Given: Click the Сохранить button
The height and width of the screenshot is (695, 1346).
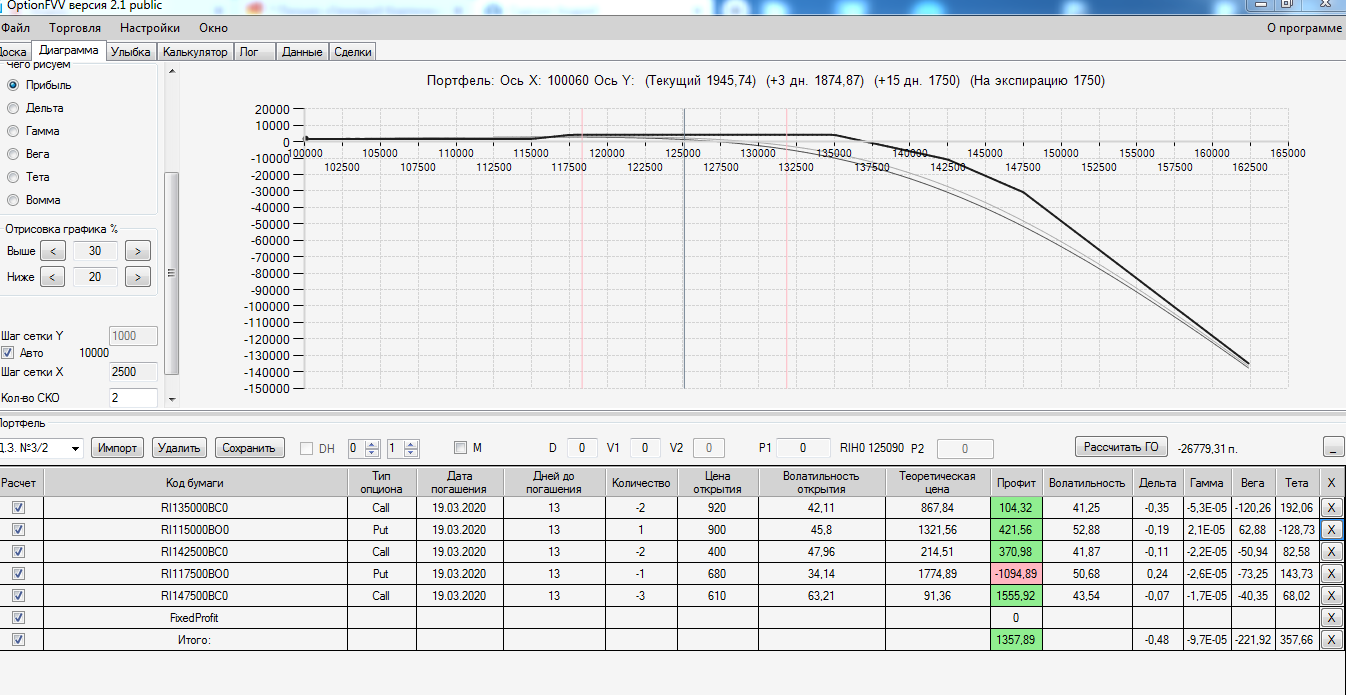Looking at the screenshot, I should [x=250, y=448].
